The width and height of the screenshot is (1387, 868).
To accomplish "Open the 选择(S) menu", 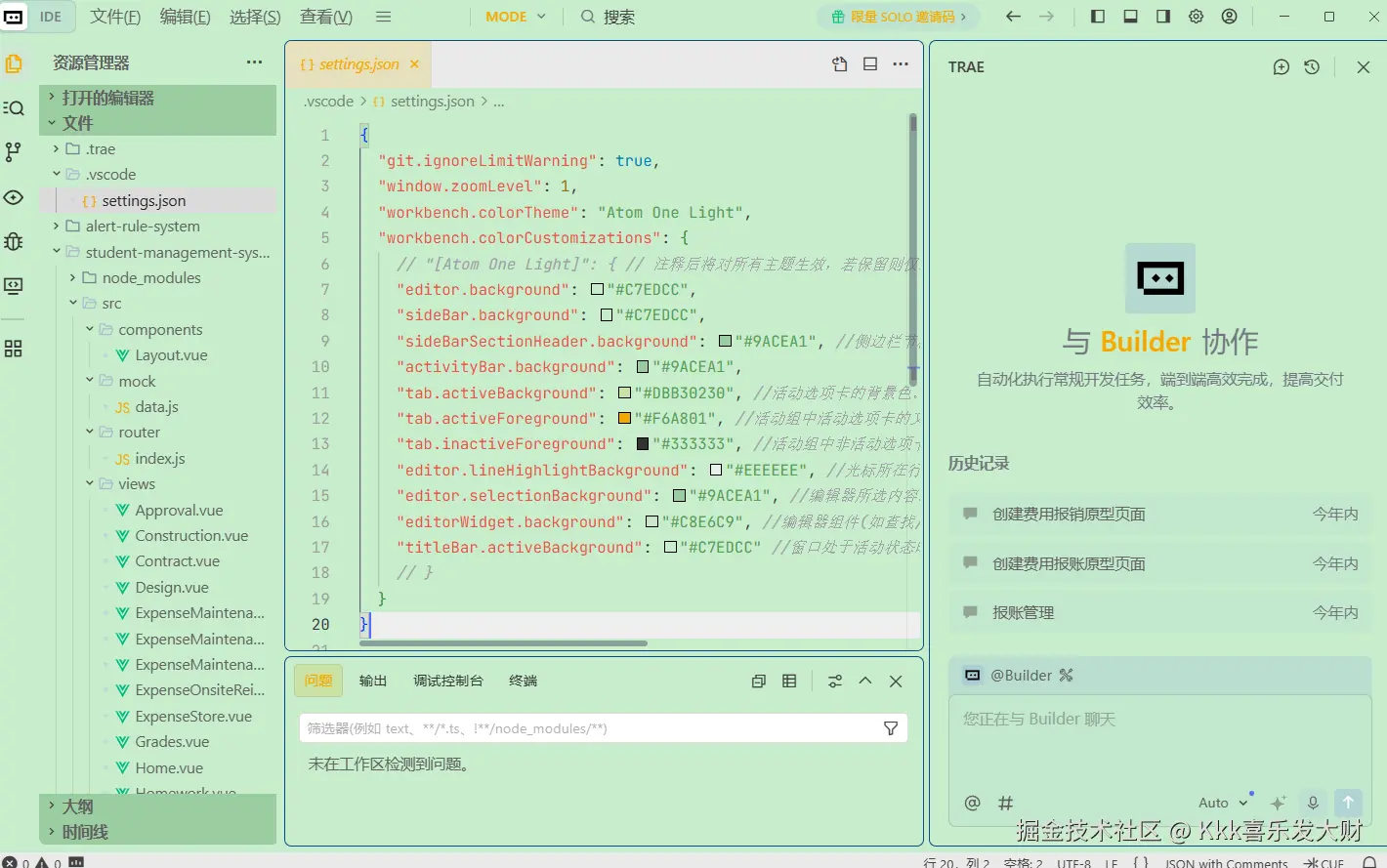I will click(x=255, y=17).
